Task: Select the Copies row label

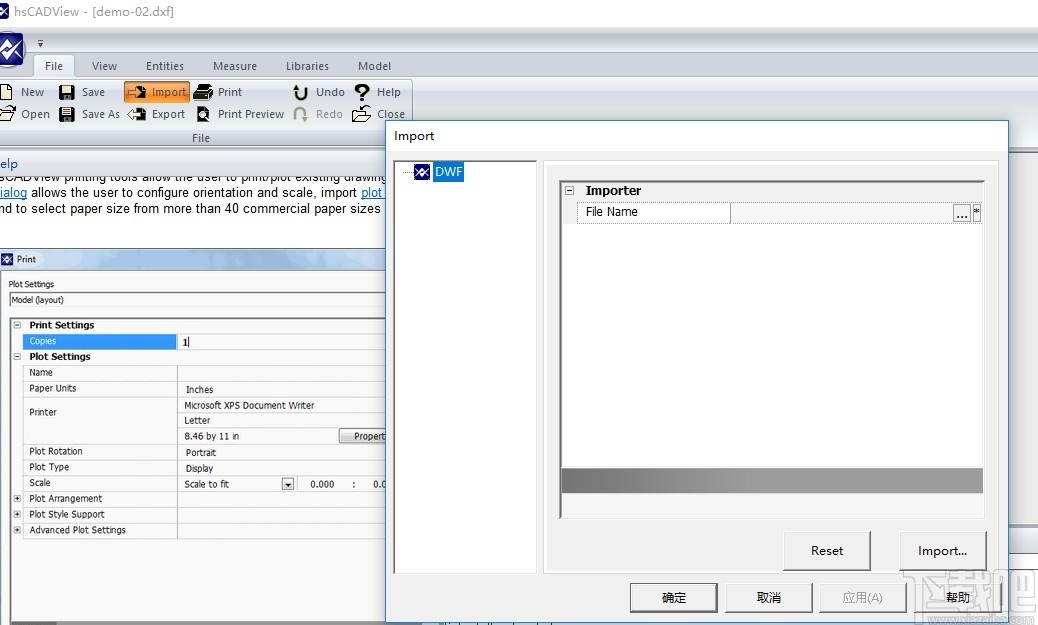Action: 99,341
